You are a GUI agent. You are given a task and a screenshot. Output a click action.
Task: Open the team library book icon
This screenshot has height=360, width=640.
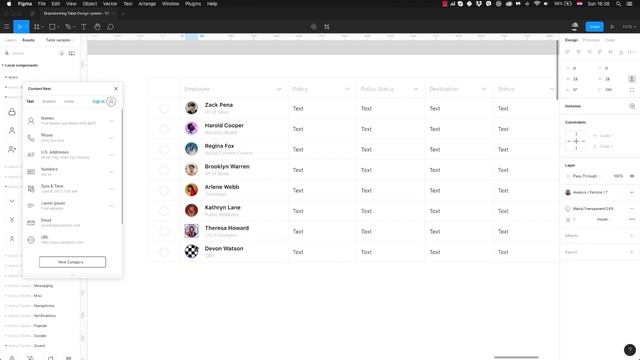tap(72, 53)
